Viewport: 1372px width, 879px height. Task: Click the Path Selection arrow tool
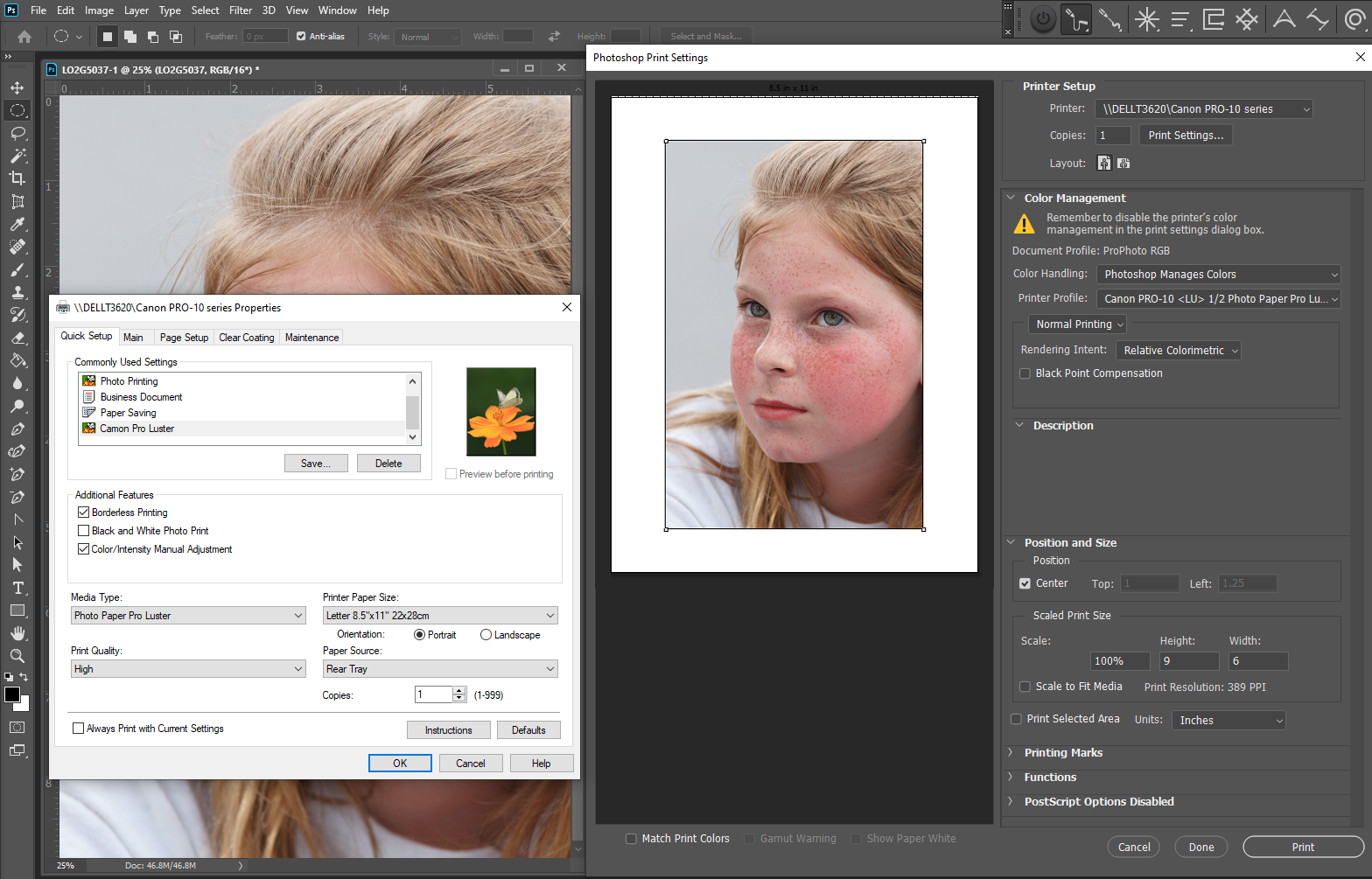click(x=17, y=542)
